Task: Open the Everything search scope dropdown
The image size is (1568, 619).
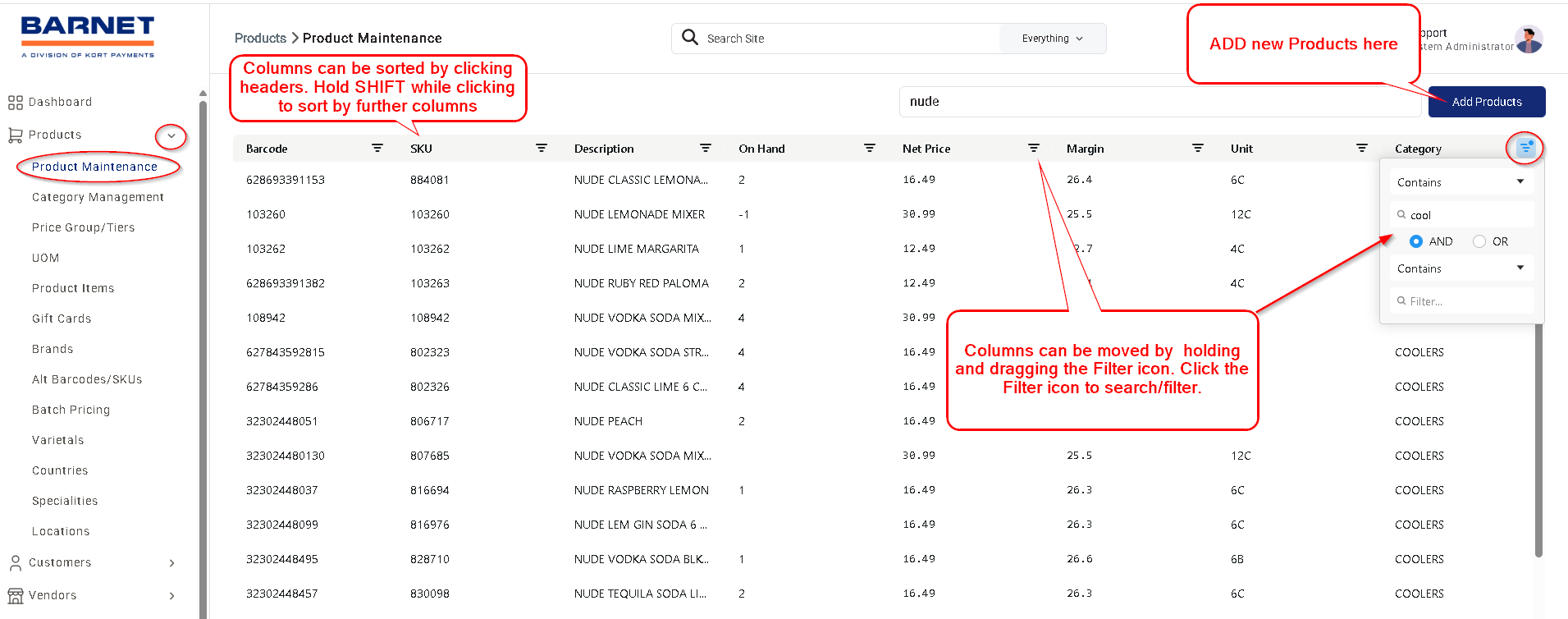Action: pyautogui.click(x=1053, y=39)
